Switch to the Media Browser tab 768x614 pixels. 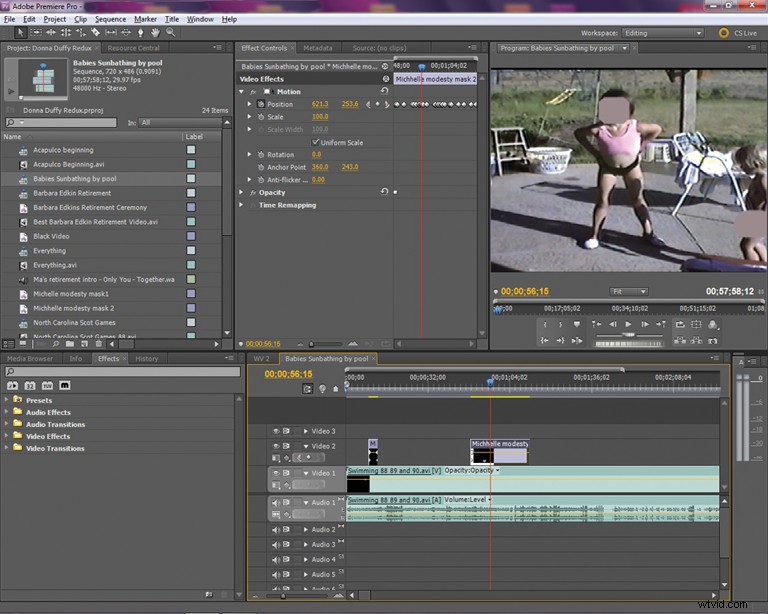pos(30,358)
